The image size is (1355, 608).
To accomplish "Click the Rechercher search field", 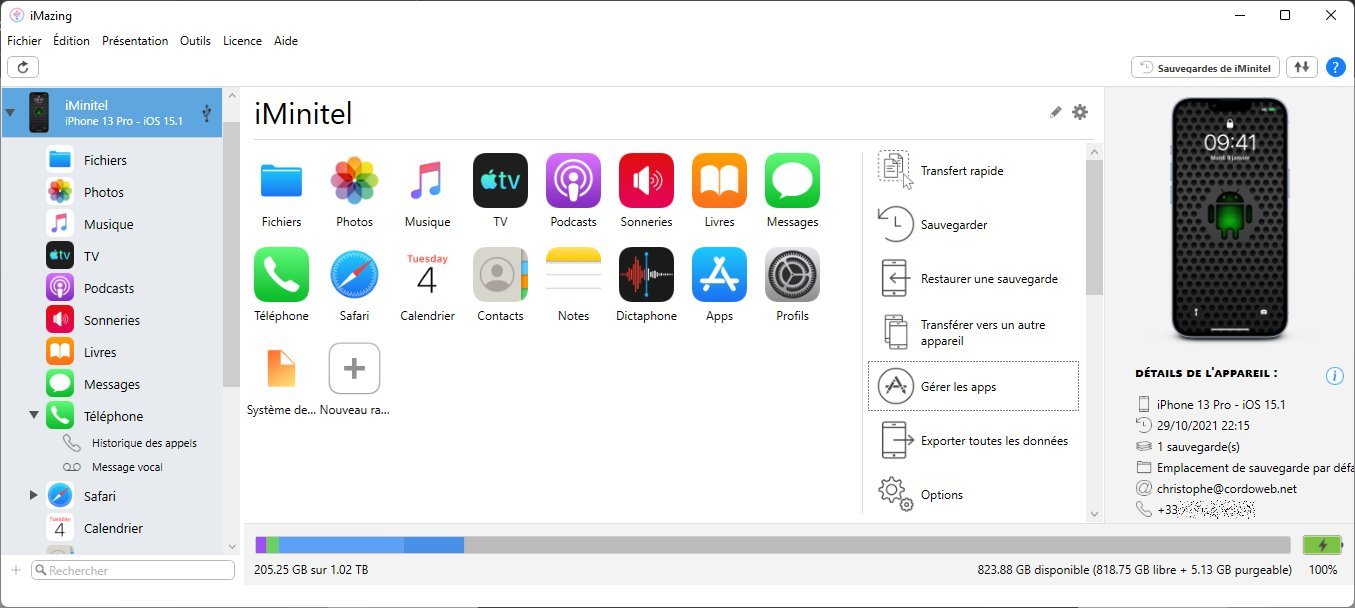I will 134,570.
